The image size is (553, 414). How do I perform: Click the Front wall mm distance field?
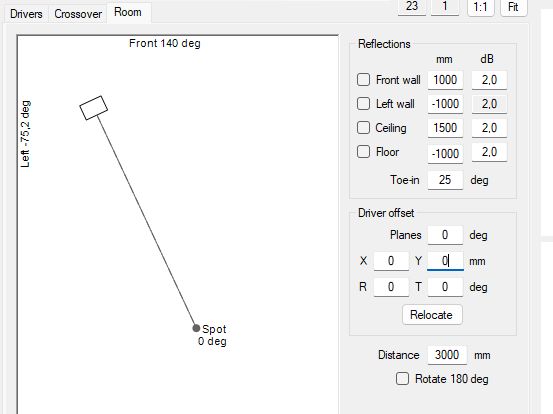[x=445, y=80]
